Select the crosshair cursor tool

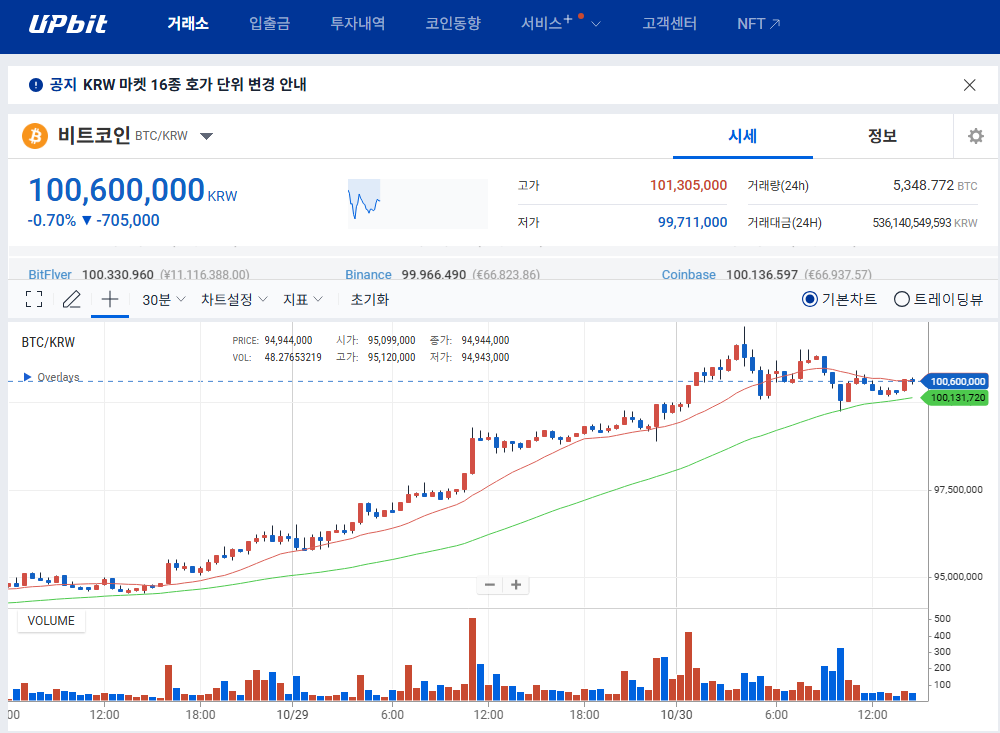[110, 299]
